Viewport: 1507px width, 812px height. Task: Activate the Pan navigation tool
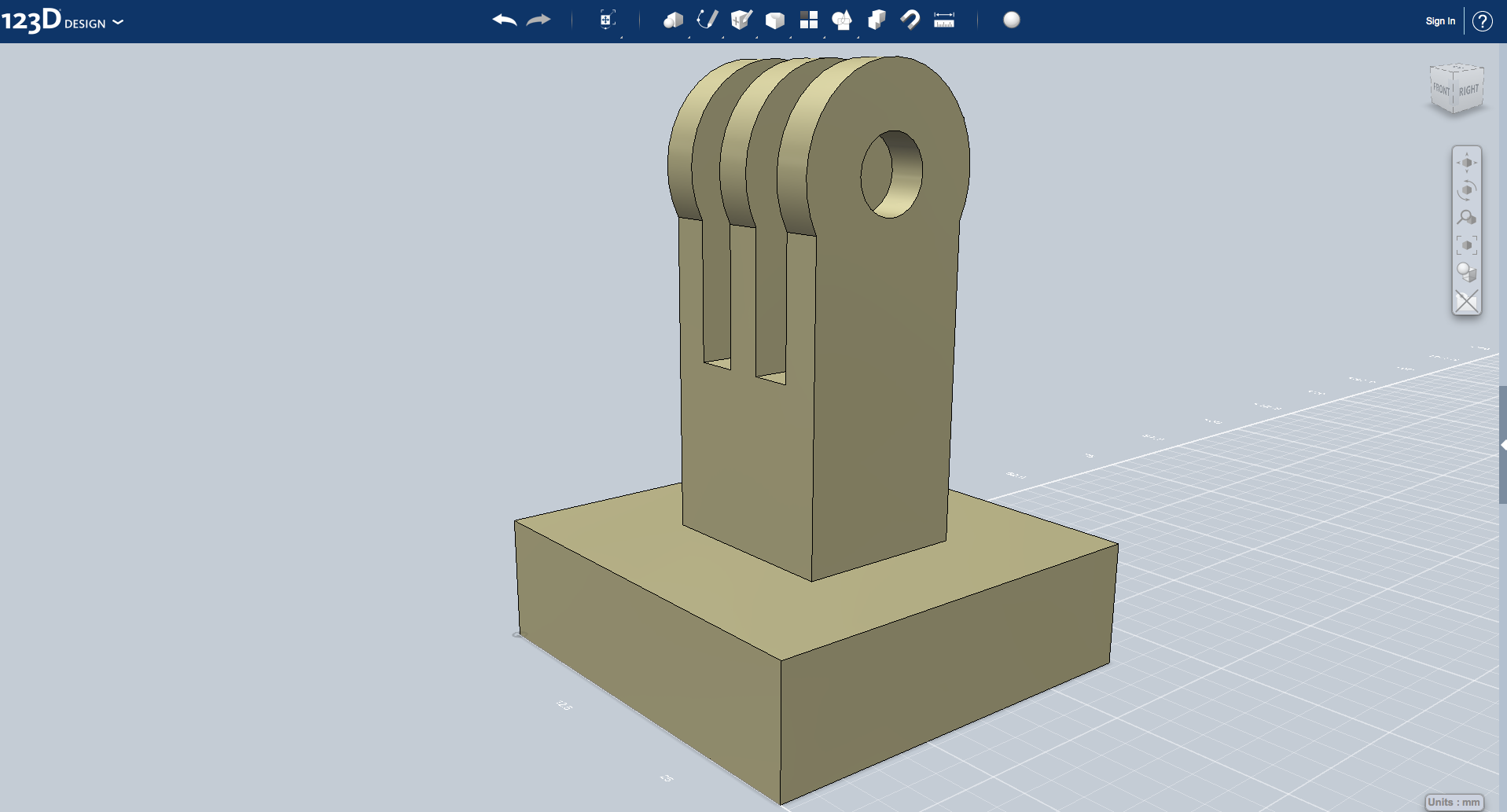1467,163
